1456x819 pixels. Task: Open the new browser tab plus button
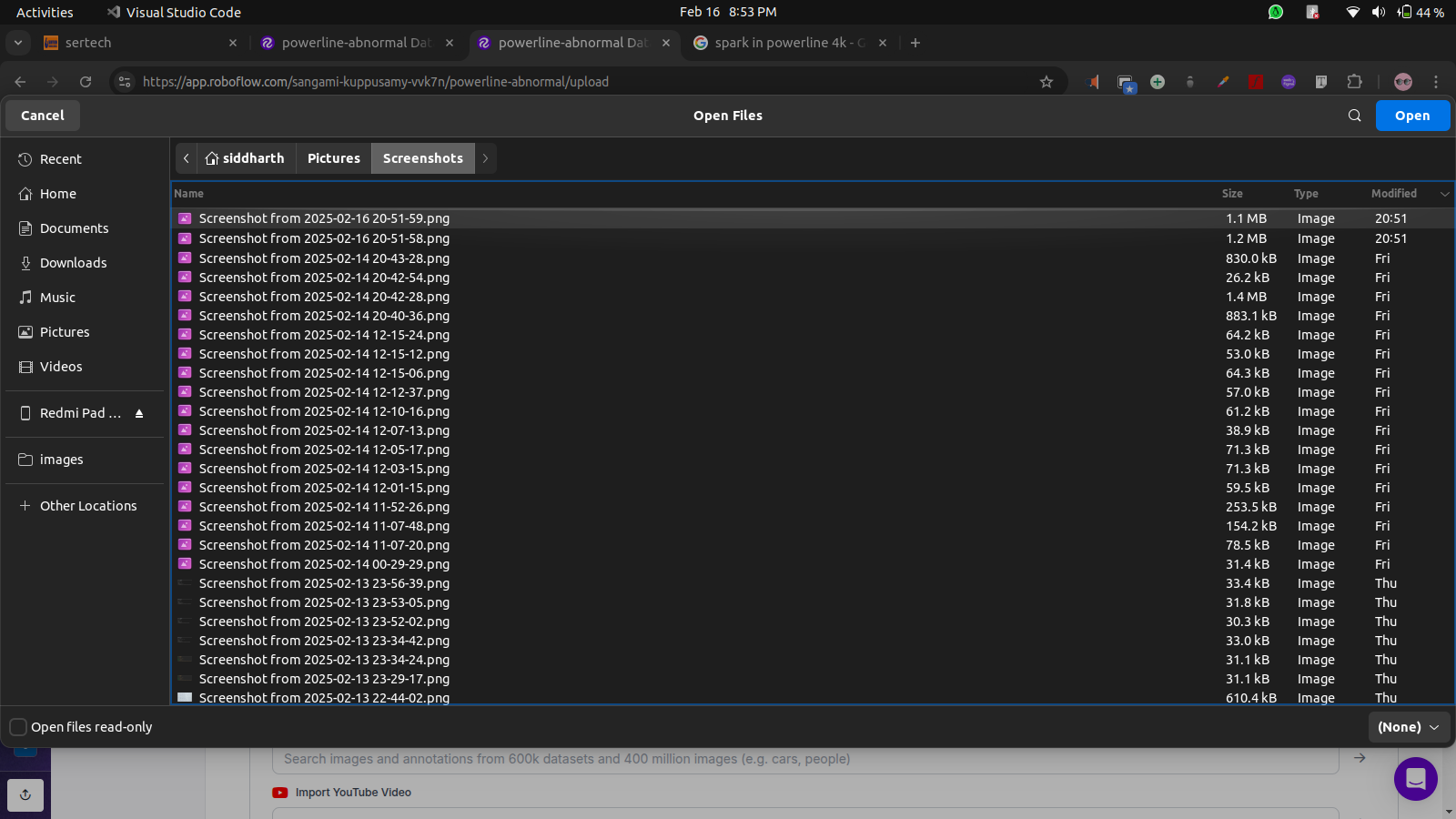(x=915, y=43)
